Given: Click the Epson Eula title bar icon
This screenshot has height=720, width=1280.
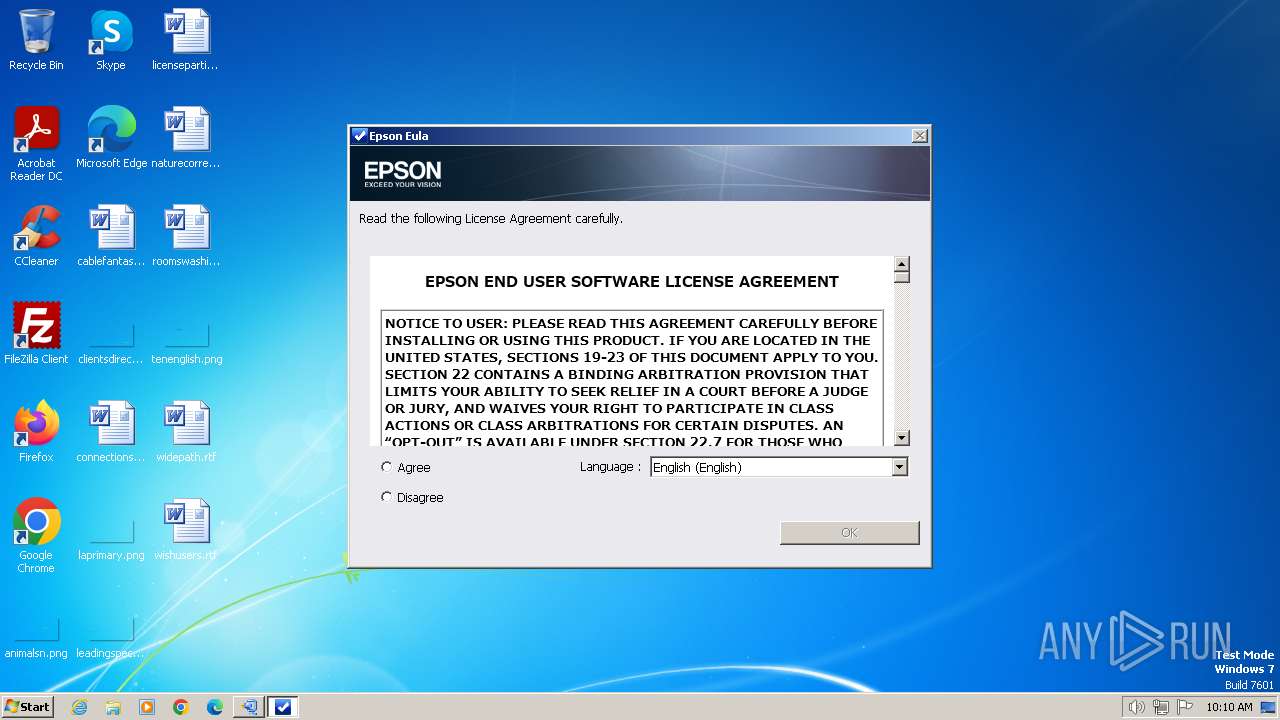Looking at the screenshot, I should click(360, 136).
